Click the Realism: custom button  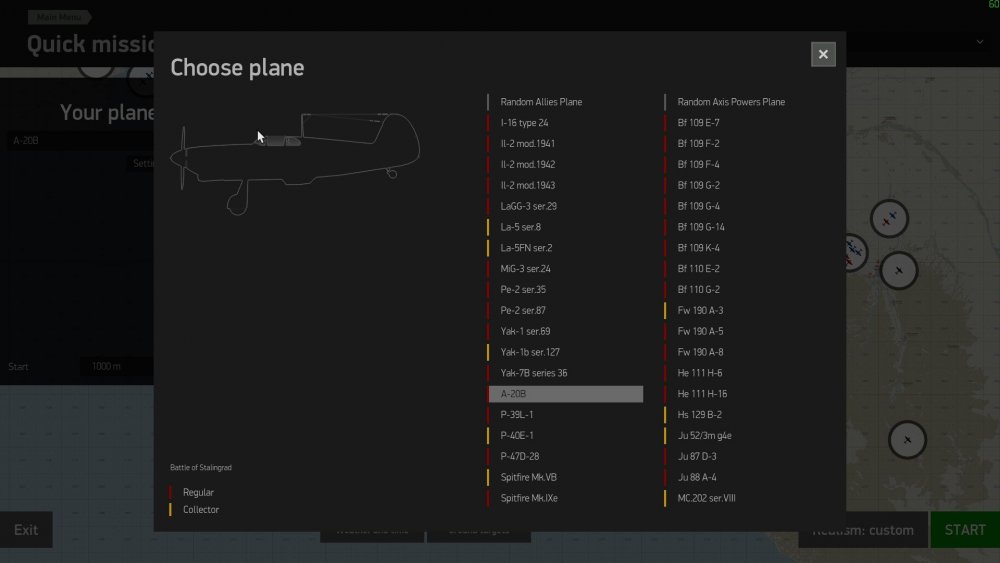(x=863, y=530)
